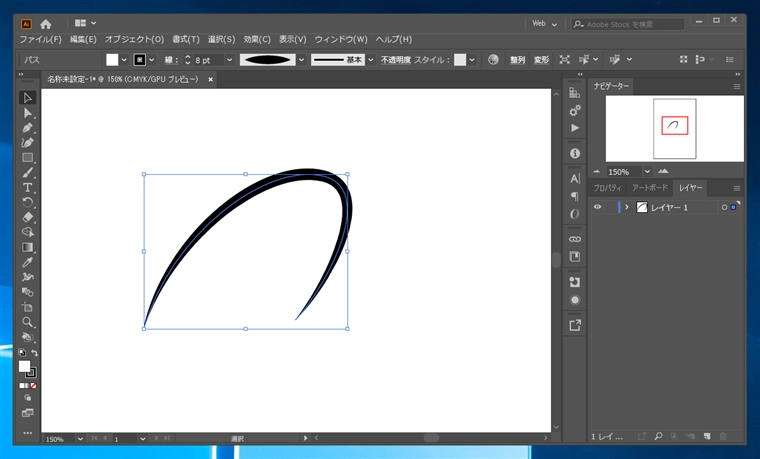Open the Recolor Artwork globe icon
The image size is (760, 459).
pyautogui.click(x=493, y=60)
